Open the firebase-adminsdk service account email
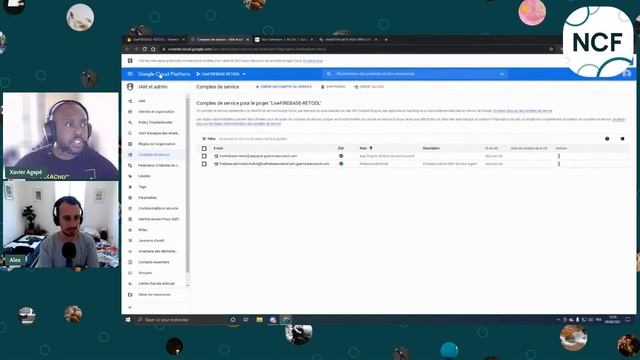The image size is (640, 360). (274, 164)
